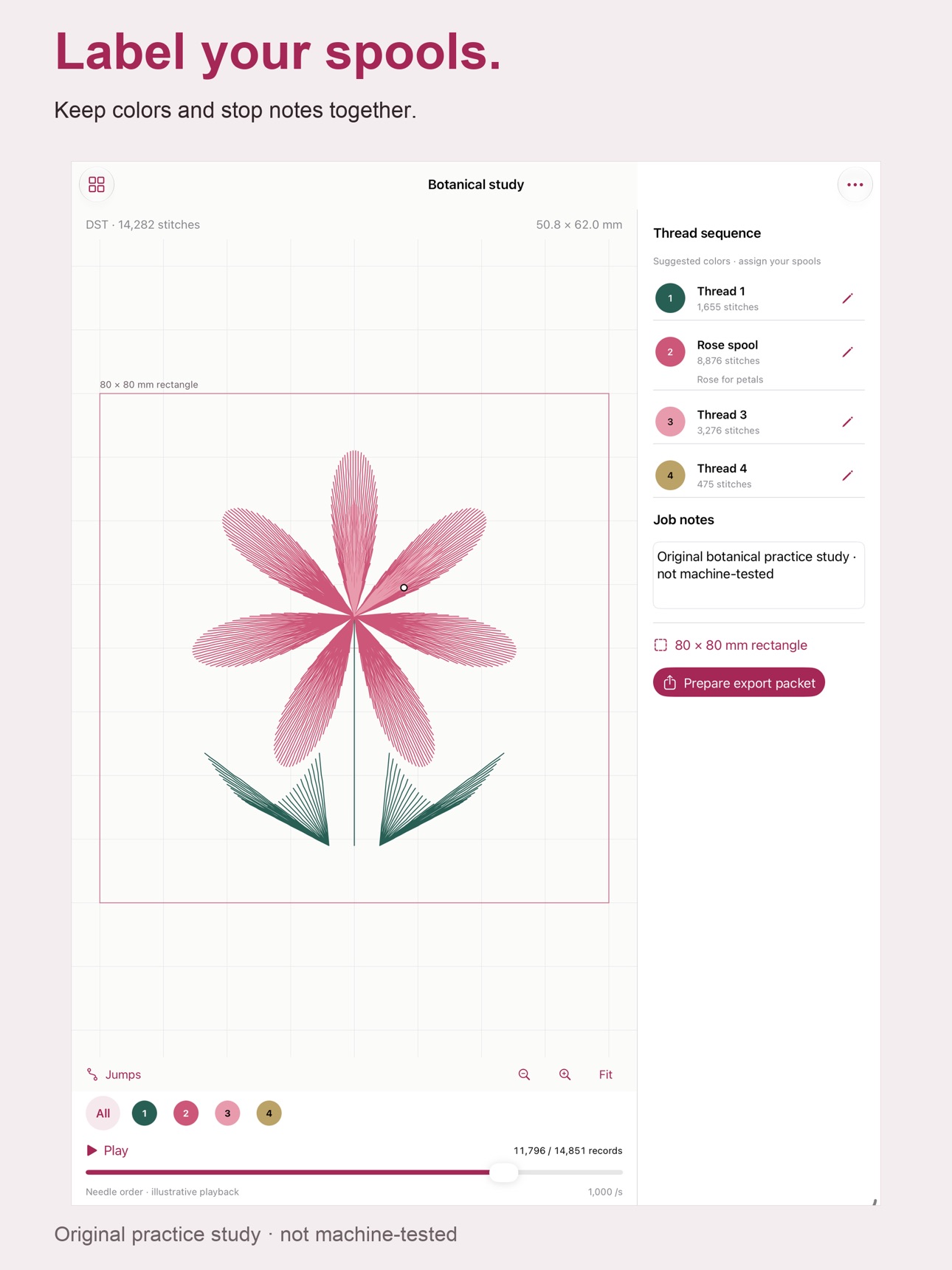This screenshot has height=1270, width=952.
Task: Click the 50.8 × 62.0 mm dimensions
Action: [579, 224]
